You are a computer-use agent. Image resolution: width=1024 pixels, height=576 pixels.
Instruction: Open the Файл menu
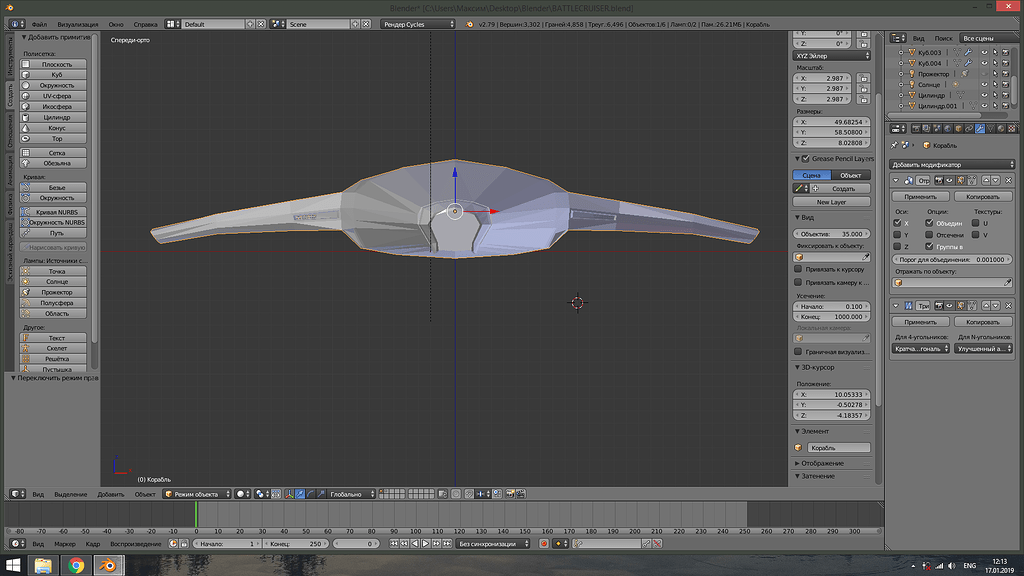pos(39,24)
